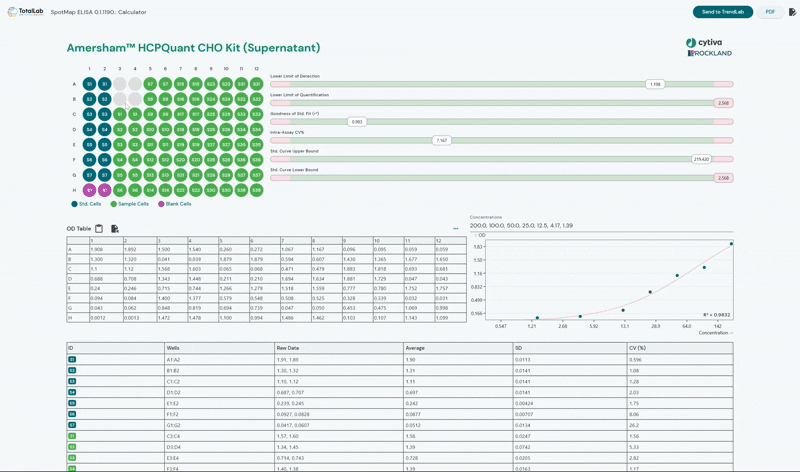
Task: Click the S1 badge in row A1:A2
Action: point(72,359)
